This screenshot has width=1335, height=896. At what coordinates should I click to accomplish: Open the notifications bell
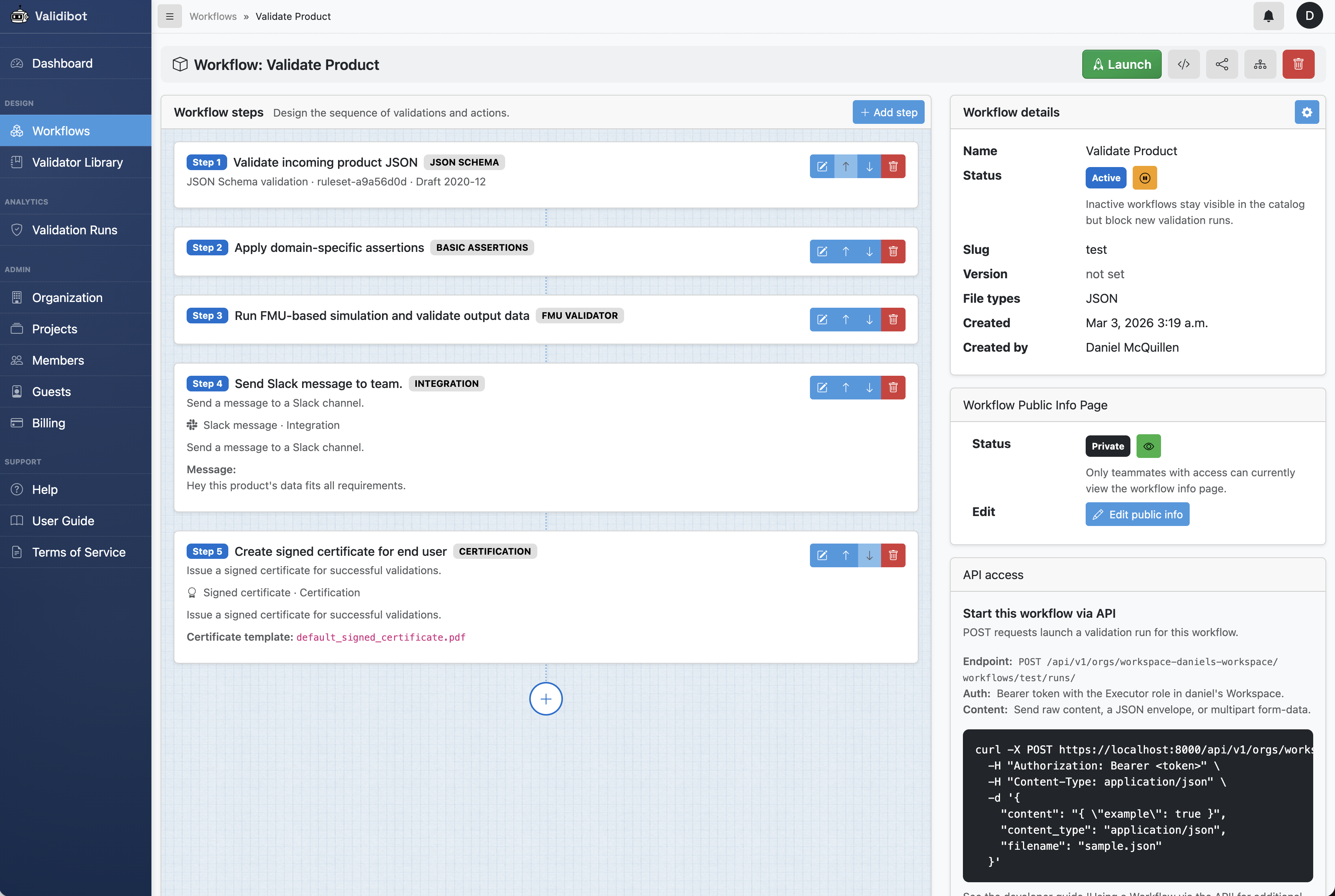(x=1268, y=16)
